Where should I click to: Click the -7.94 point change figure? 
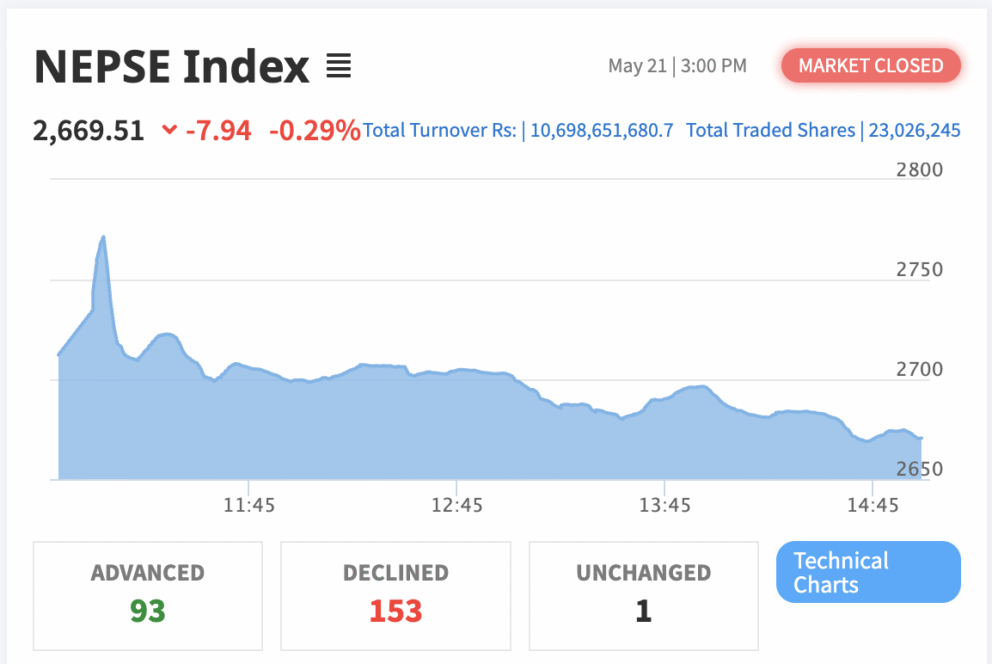[x=218, y=131]
